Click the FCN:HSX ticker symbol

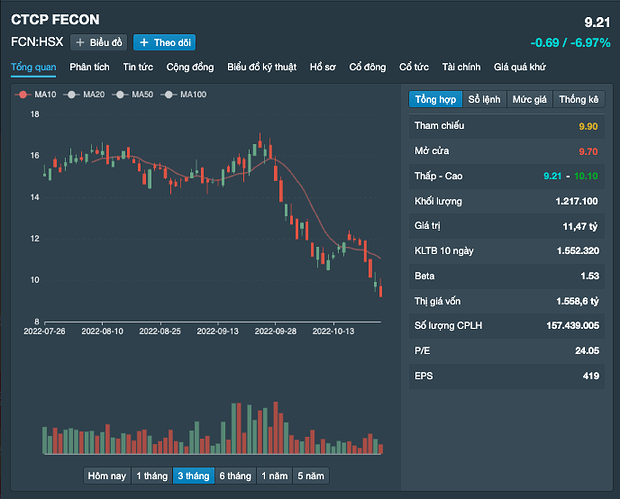(37, 42)
